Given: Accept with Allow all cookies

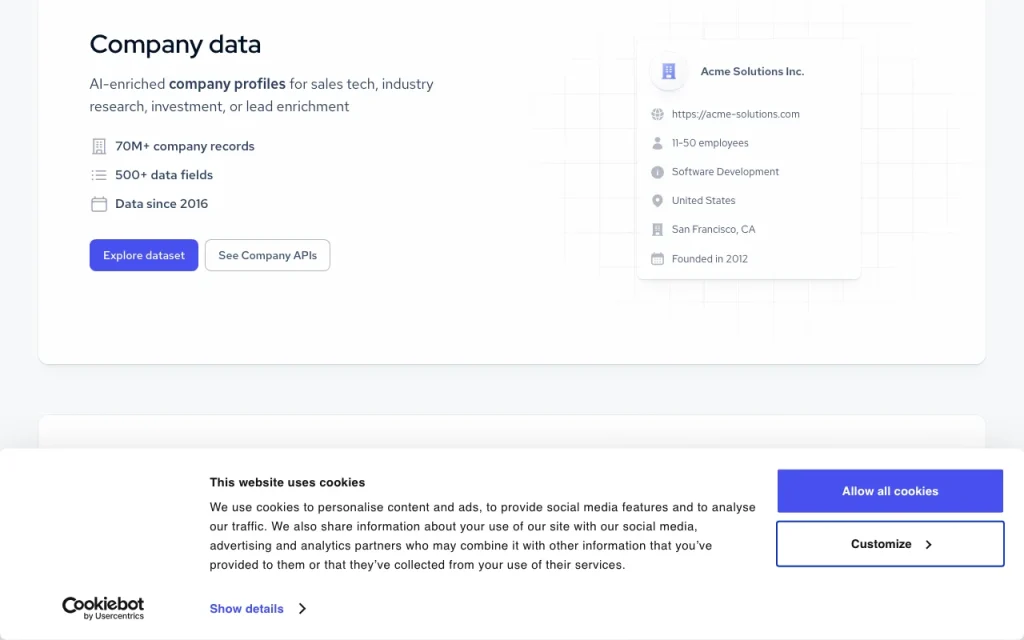Looking at the screenshot, I should coord(889,491).
